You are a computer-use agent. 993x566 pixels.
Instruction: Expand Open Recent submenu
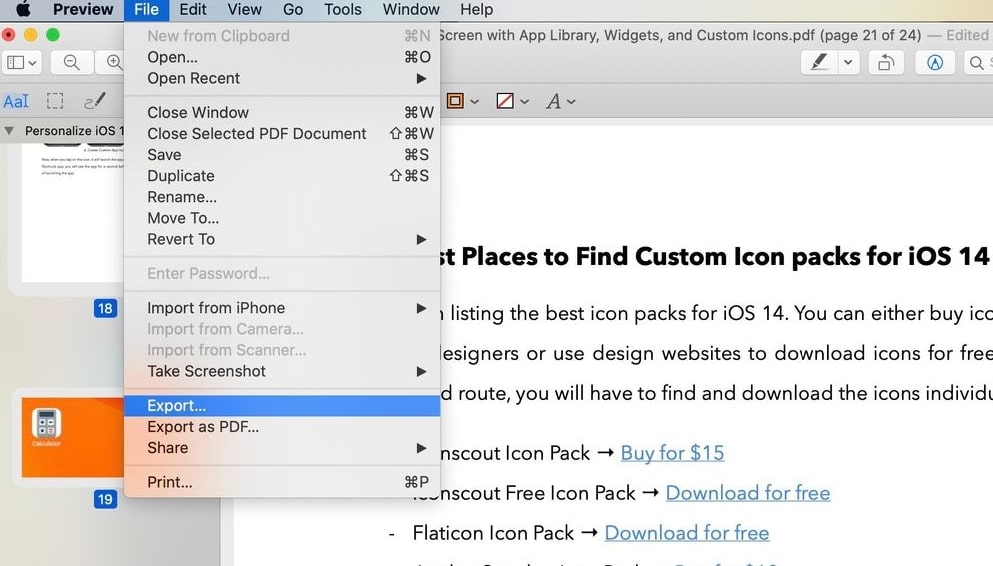coord(282,79)
